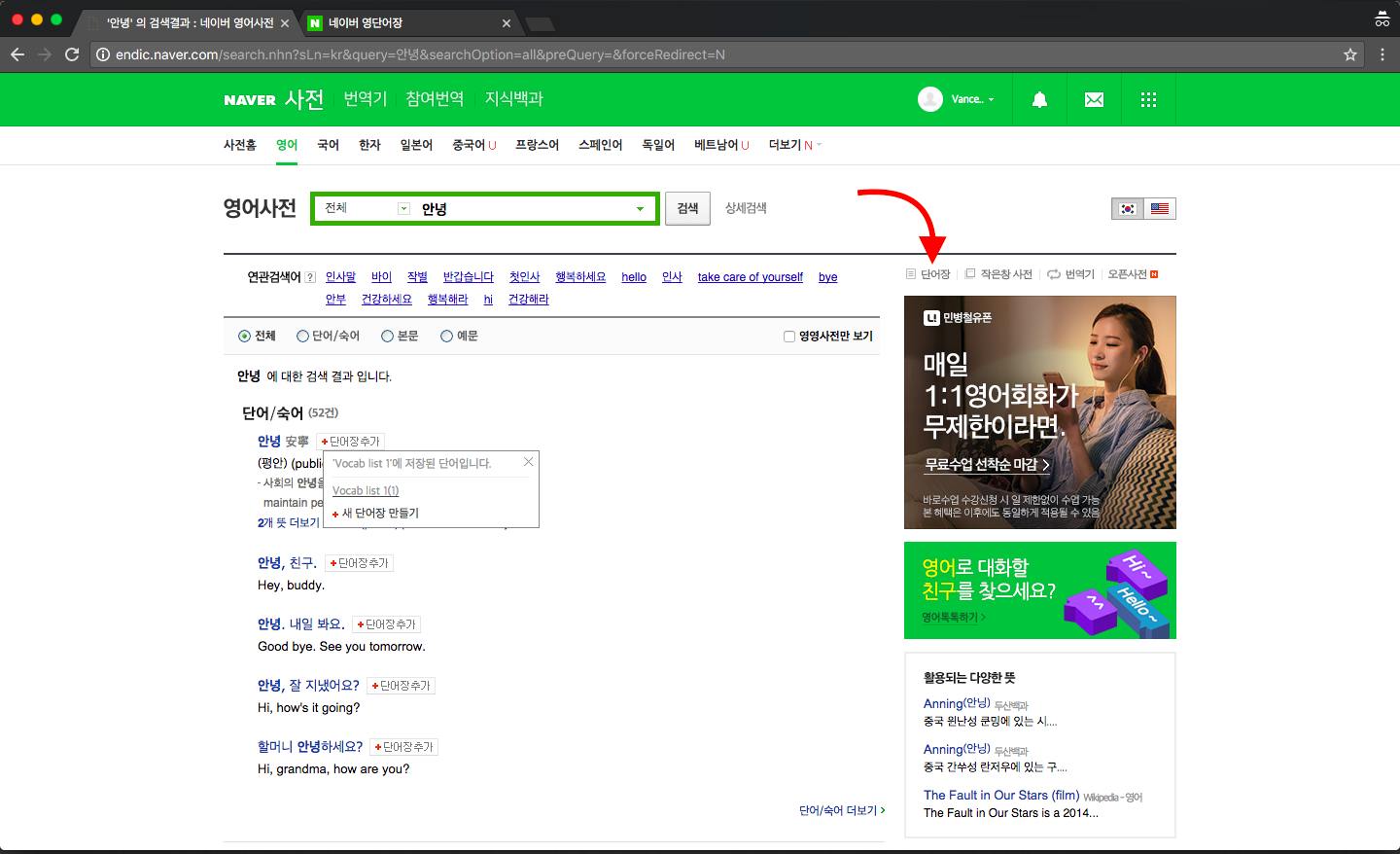Viewport: 1400px width, 854px height.
Task: Open the 단어장 wordbook link
Action: (x=928, y=274)
